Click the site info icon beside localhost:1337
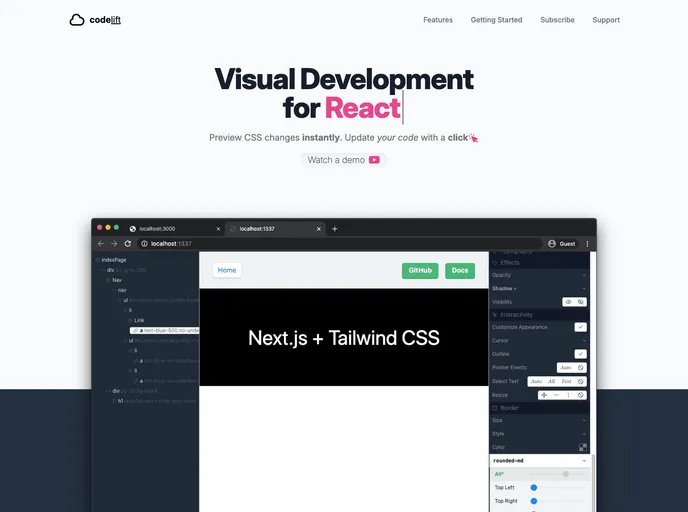 click(144, 243)
